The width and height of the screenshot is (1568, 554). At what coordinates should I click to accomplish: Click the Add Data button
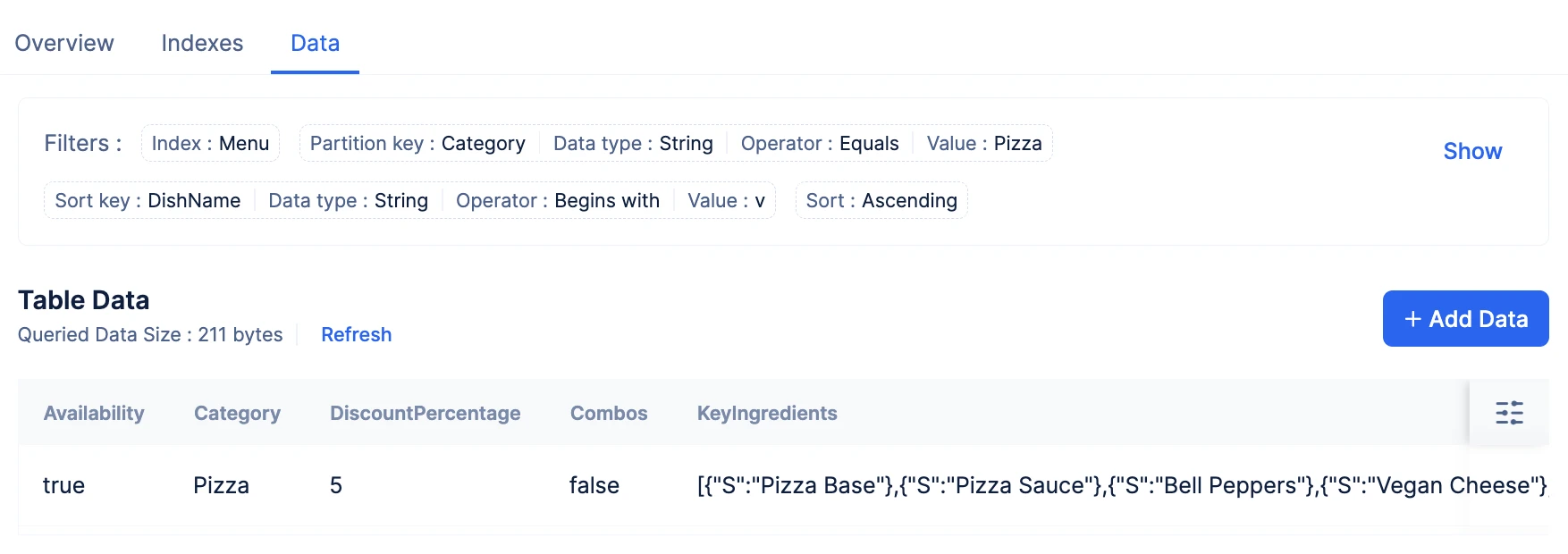1465,318
